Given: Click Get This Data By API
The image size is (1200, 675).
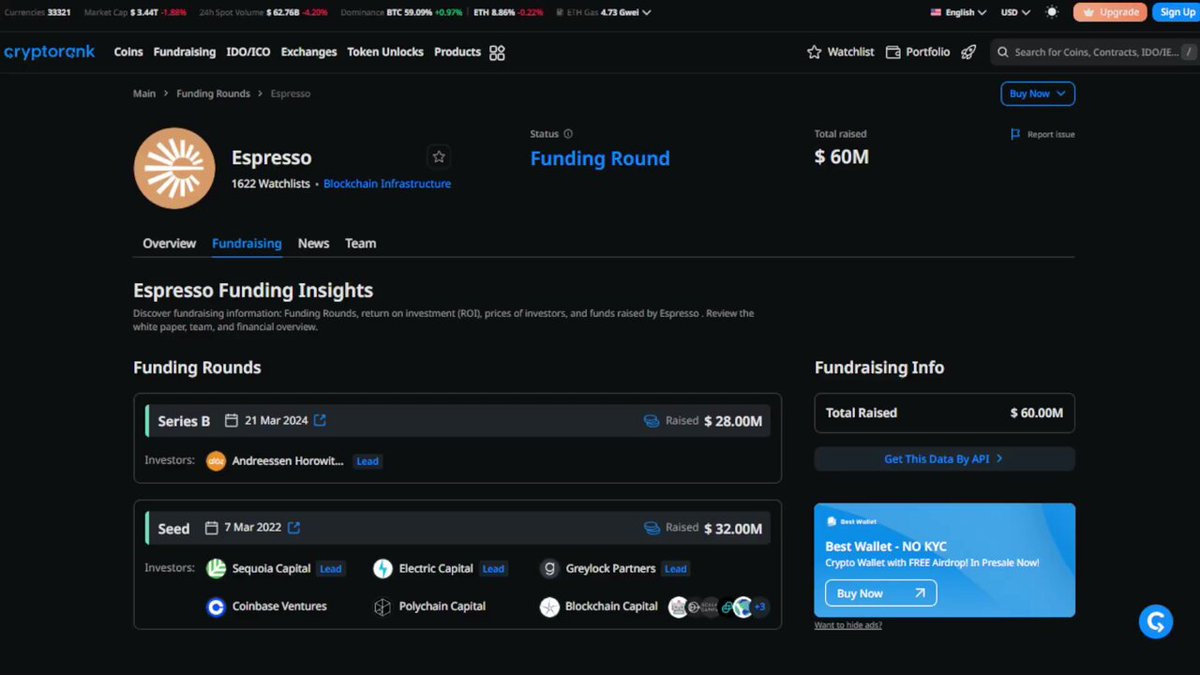Looking at the screenshot, I should 944,459.
